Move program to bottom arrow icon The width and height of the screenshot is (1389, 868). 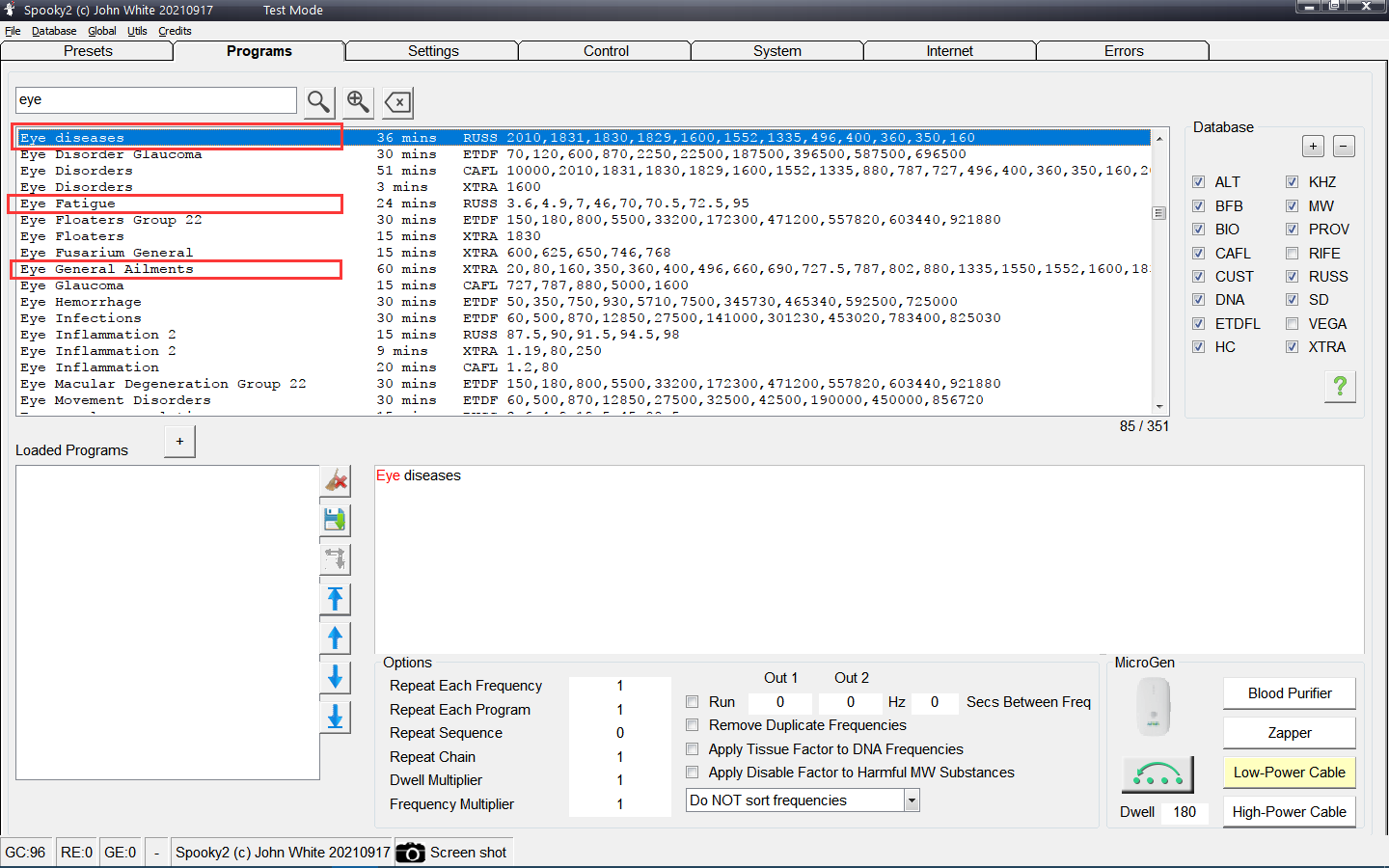point(335,717)
